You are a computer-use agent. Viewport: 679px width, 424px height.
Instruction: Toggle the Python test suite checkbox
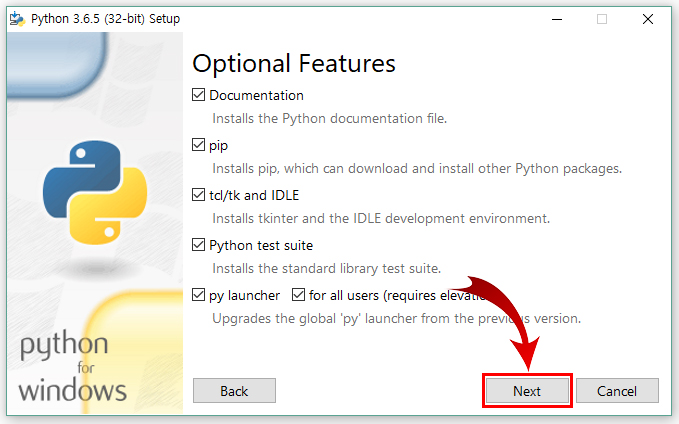(198, 245)
